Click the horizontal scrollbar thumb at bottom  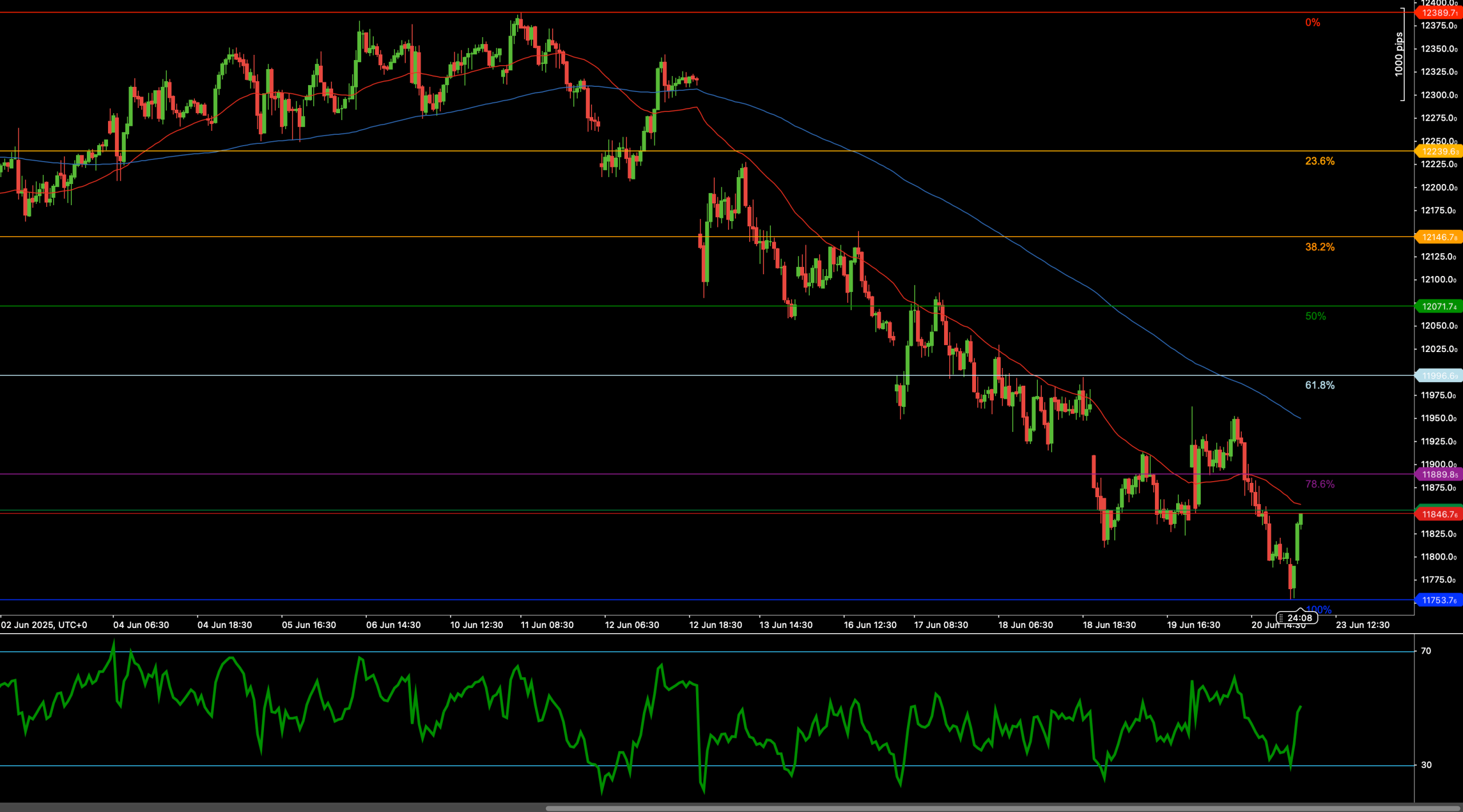pos(1003,809)
